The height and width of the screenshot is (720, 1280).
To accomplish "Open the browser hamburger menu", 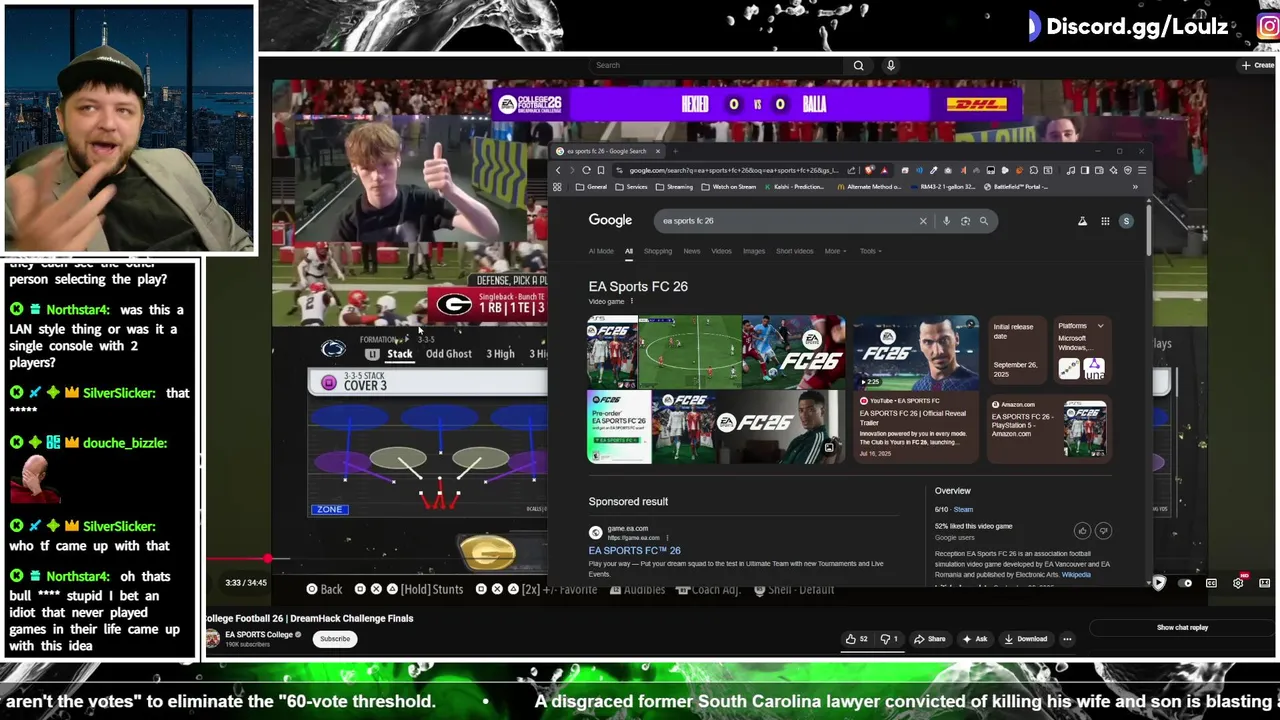I will click(1142, 170).
